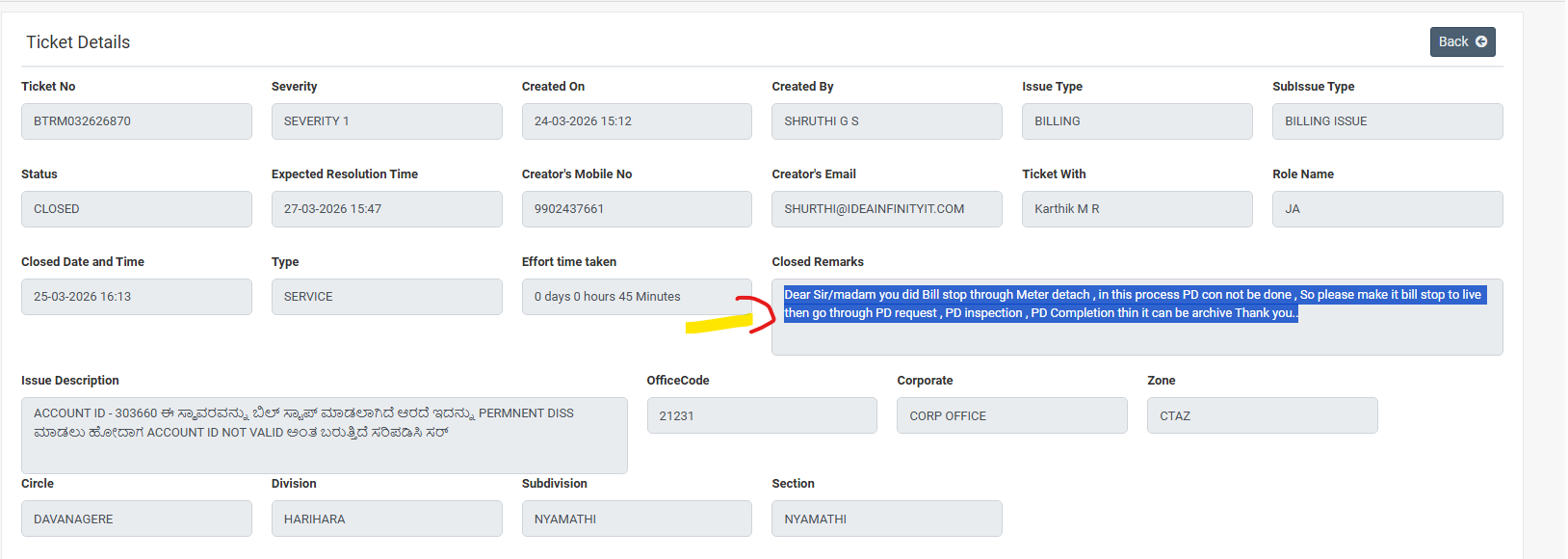The width and height of the screenshot is (1568, 559).
Task: Click the SubIssue Type field
Action: (x=1387, y=121)
